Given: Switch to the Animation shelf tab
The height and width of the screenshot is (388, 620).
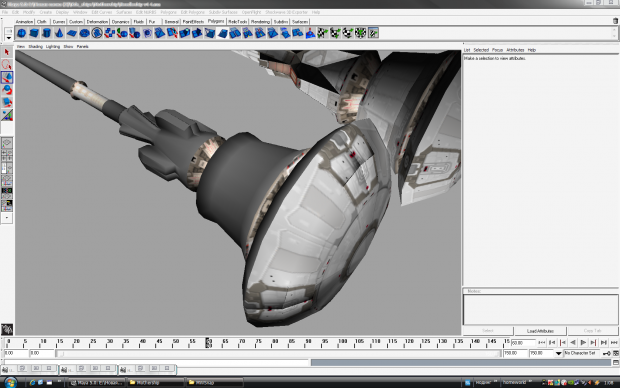Looking at the screenshot, I should 25,22.
